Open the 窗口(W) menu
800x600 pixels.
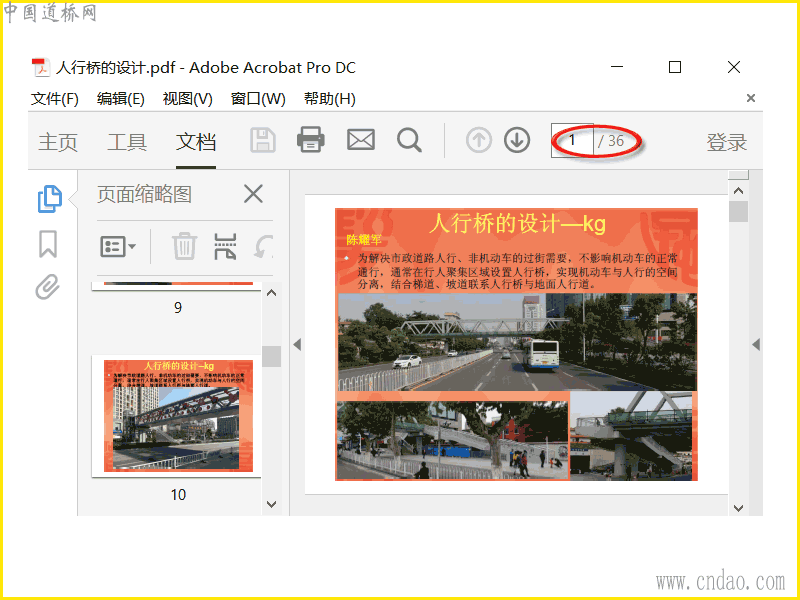(258, 98)
